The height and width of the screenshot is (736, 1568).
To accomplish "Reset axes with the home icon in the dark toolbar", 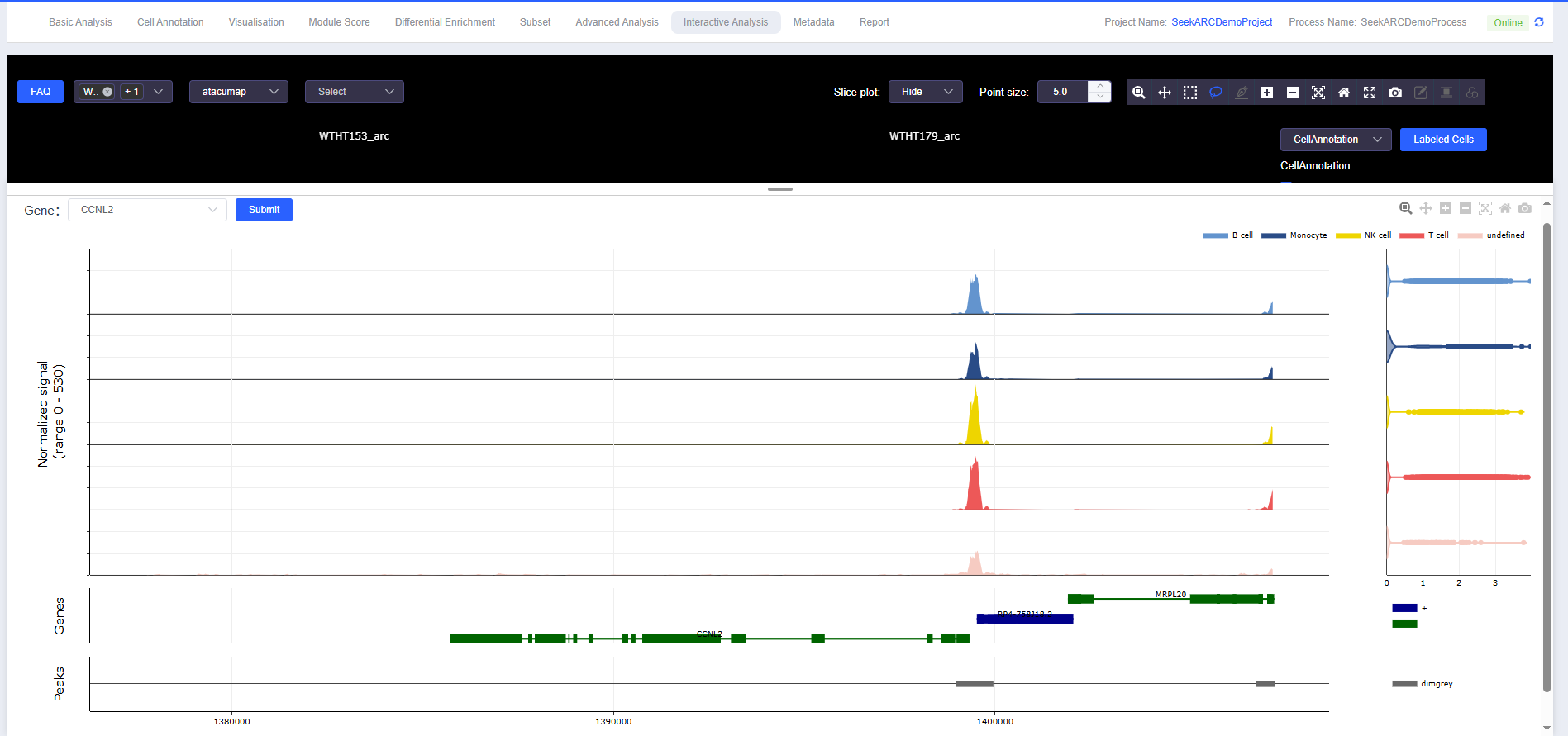I will (1343, 93).
